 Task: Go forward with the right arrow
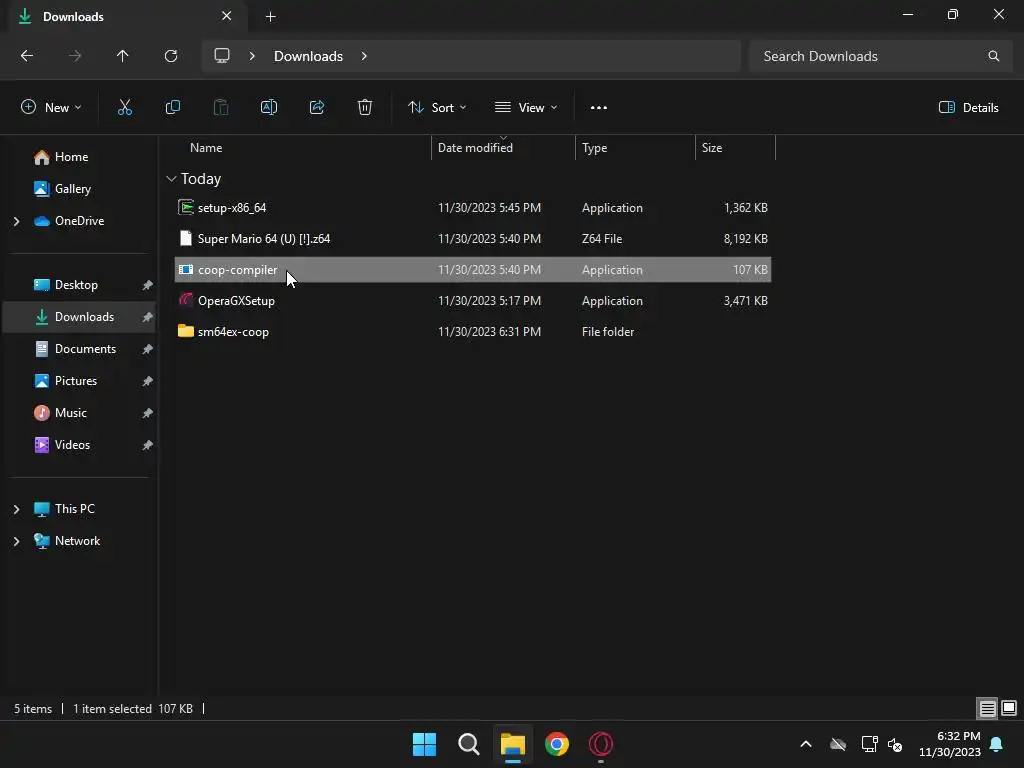coord(75,56)
